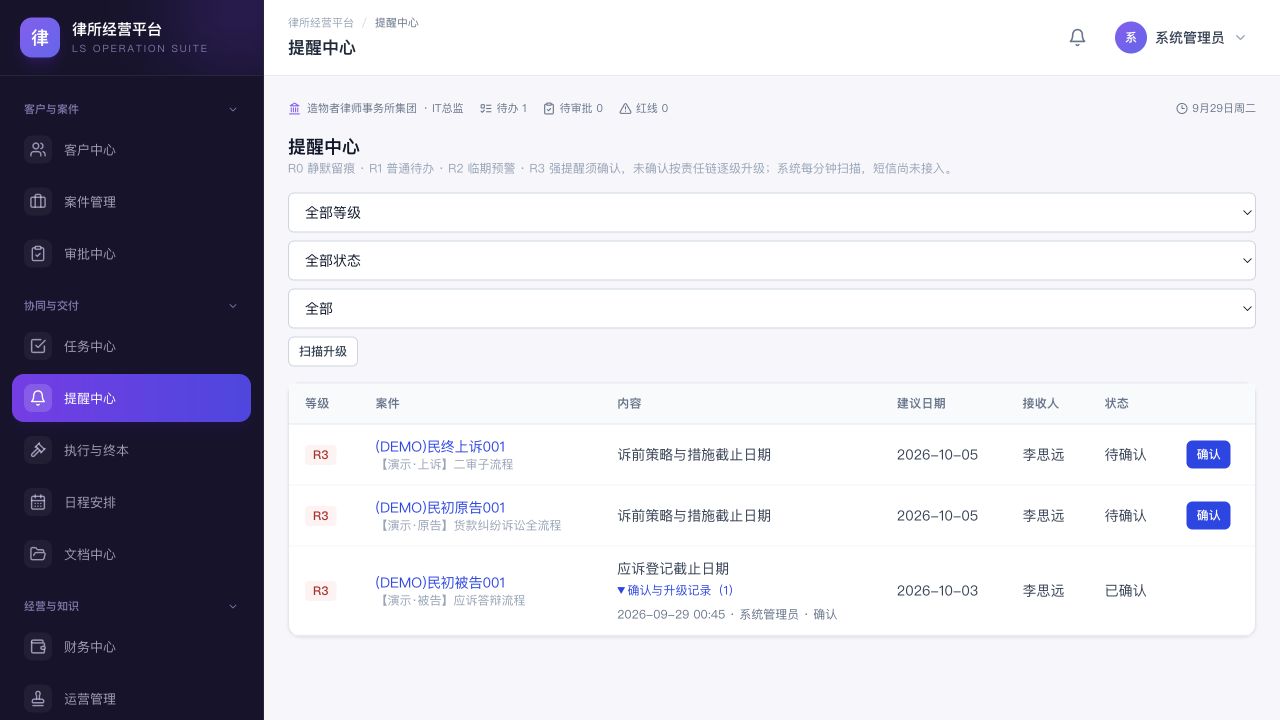Open the 全部 filter dropdown

[772, 308]
